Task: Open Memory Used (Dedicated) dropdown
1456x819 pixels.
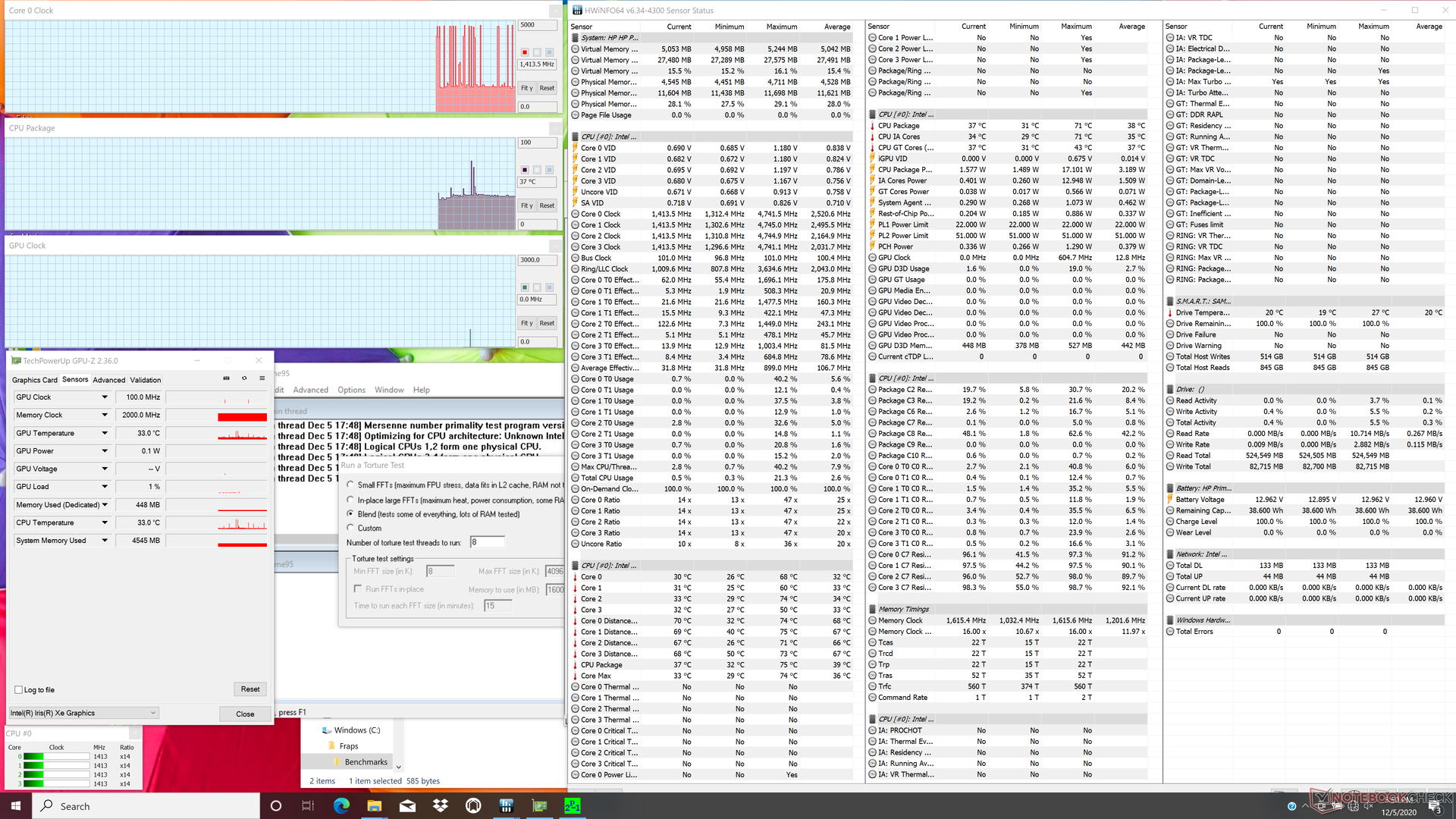Action: coord(105,505)
